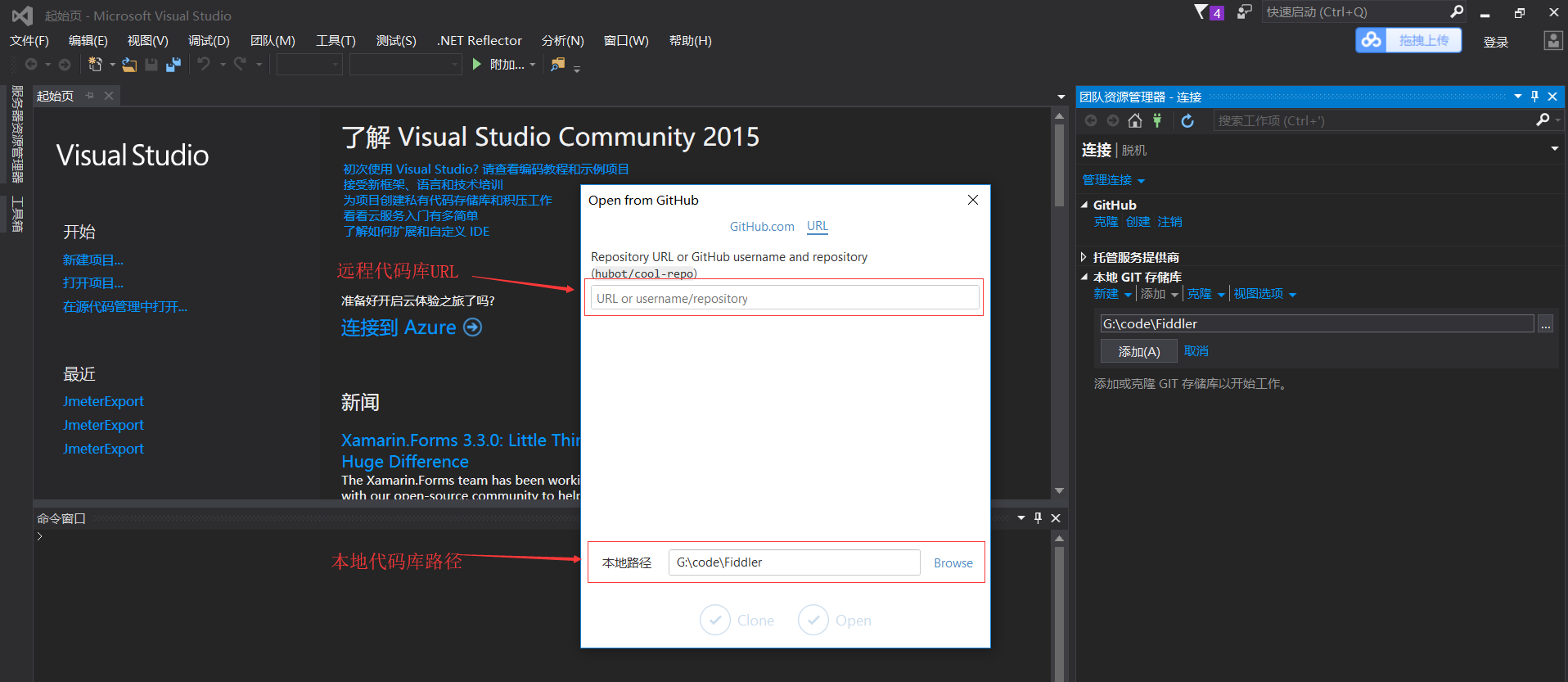Open the first JmeterExport recent project

pyautogui.click(x=103, y=401)
